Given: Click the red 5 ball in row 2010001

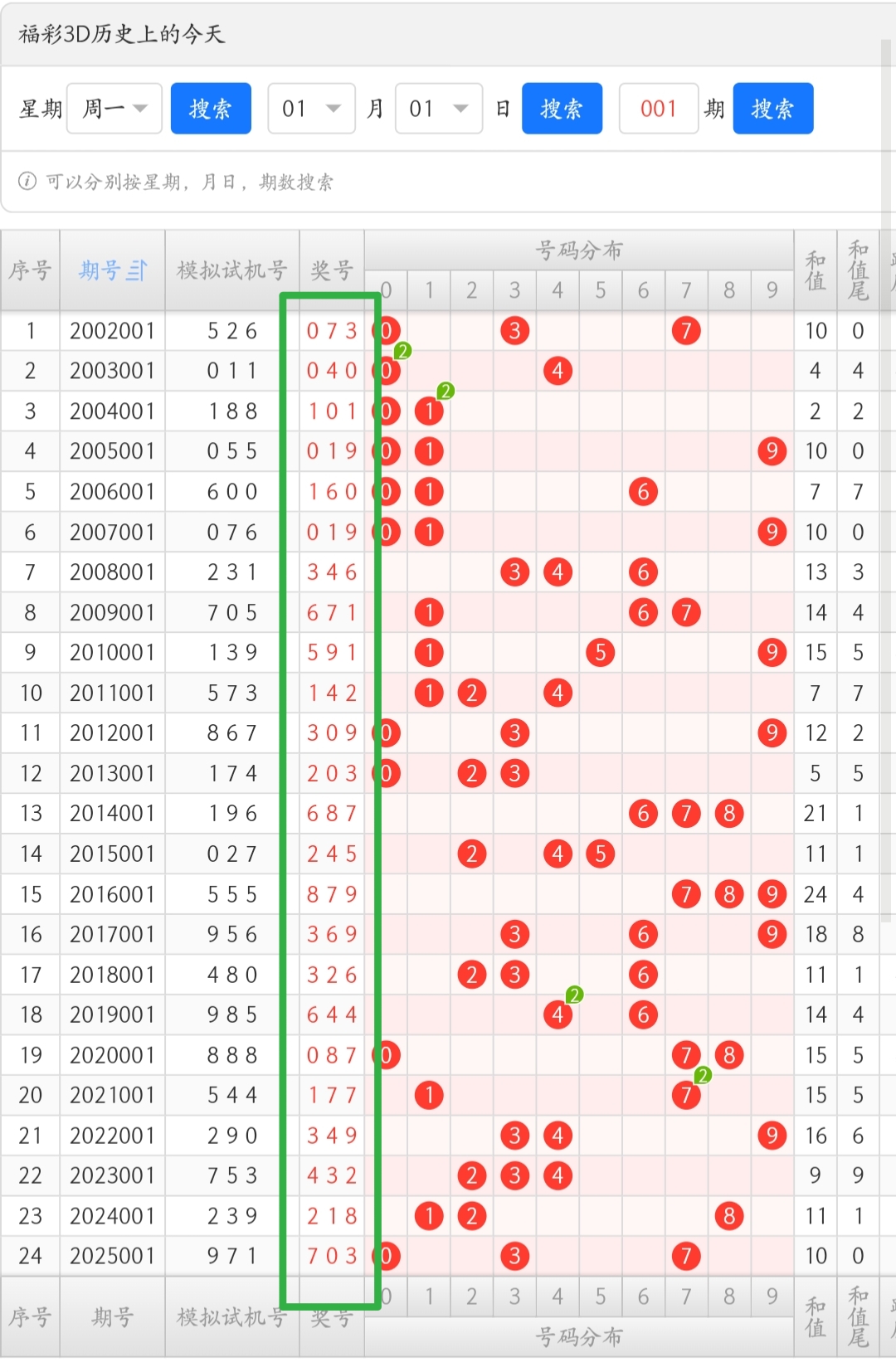Looking at the screenshot, I should click(600, 653).
